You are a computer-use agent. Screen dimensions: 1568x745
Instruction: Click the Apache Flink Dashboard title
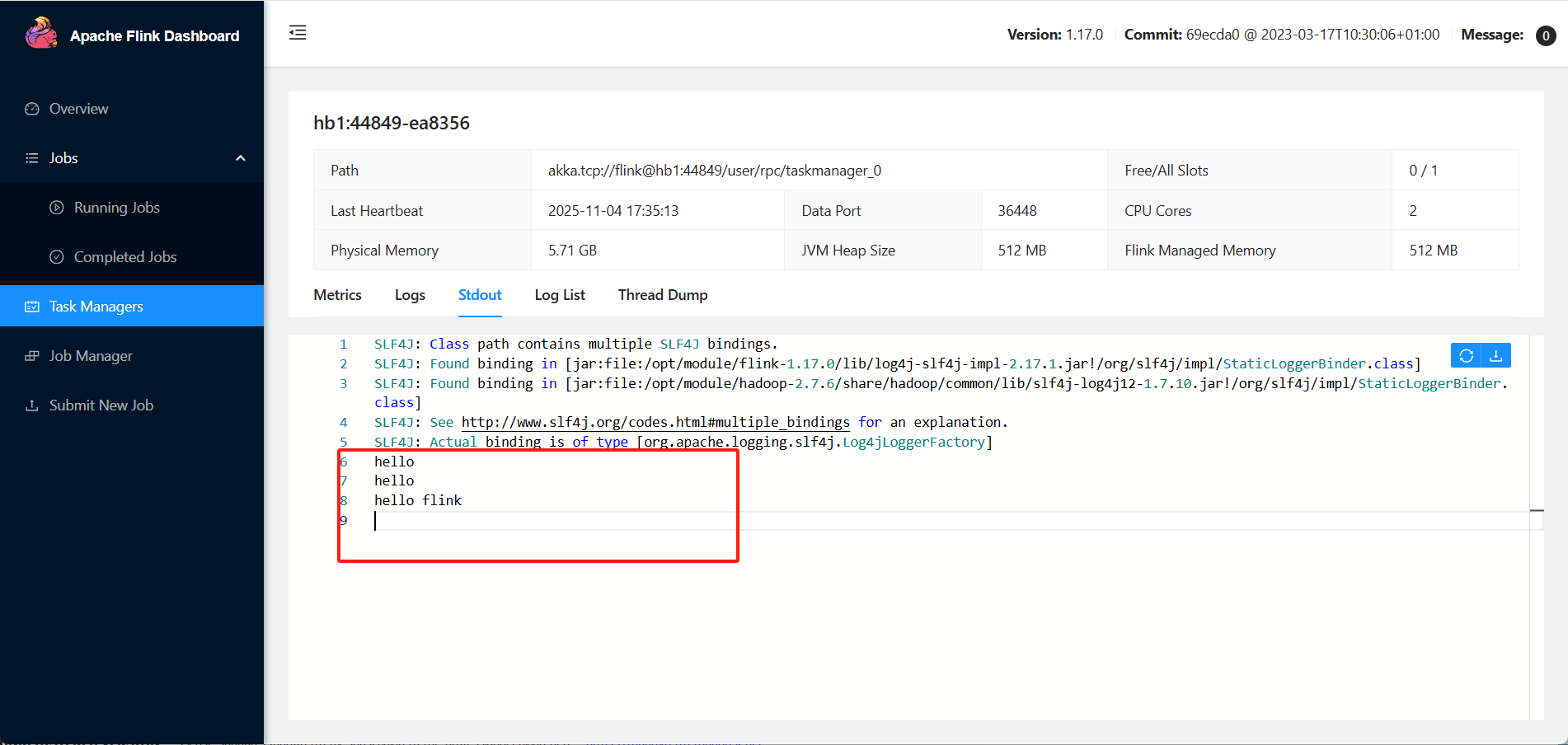(155, 36)
